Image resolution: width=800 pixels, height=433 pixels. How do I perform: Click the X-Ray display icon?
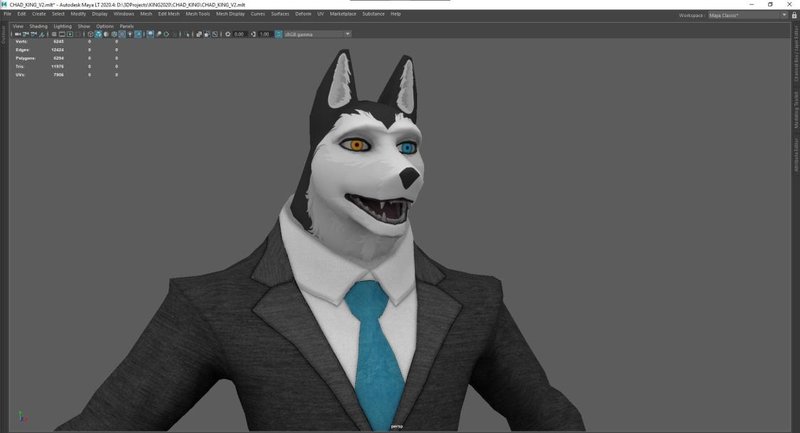coord(199,34)
